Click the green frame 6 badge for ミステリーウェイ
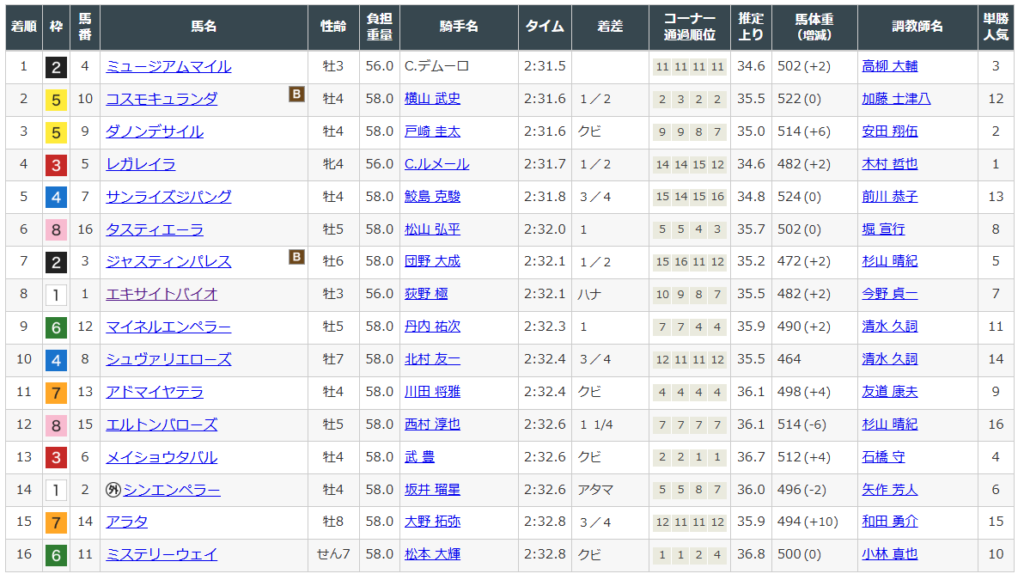This screenshot has width=1024, height=580. tap(56, 554)
